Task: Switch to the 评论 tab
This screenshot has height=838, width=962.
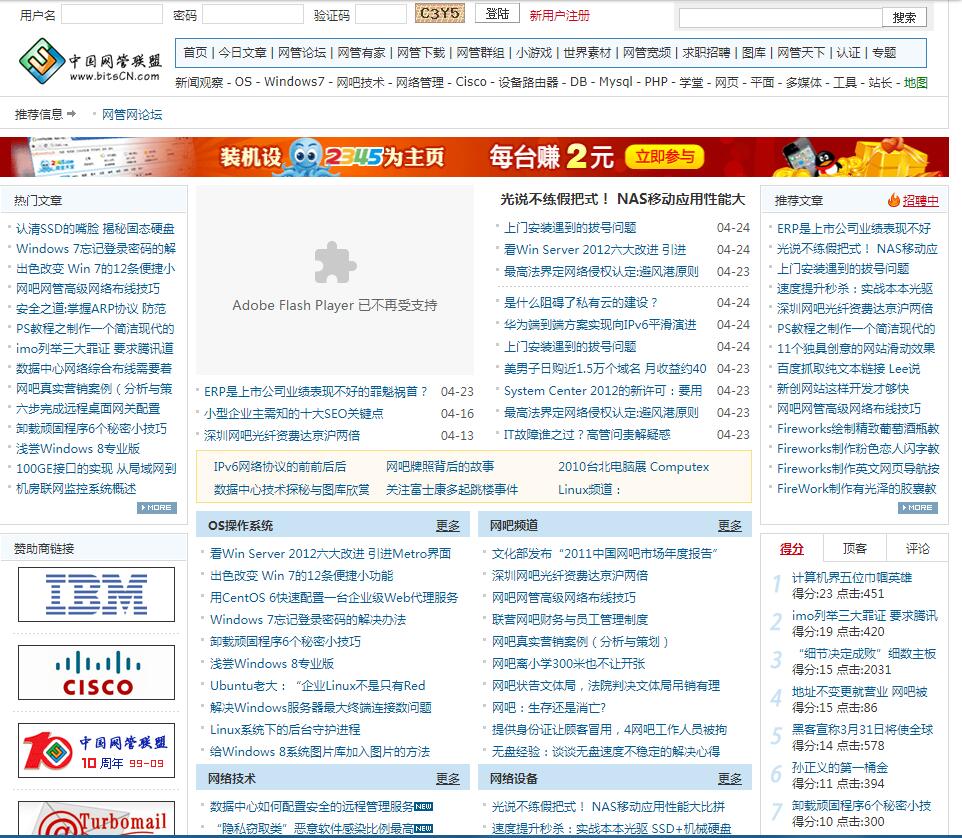Action: click(x=917, y=548)
